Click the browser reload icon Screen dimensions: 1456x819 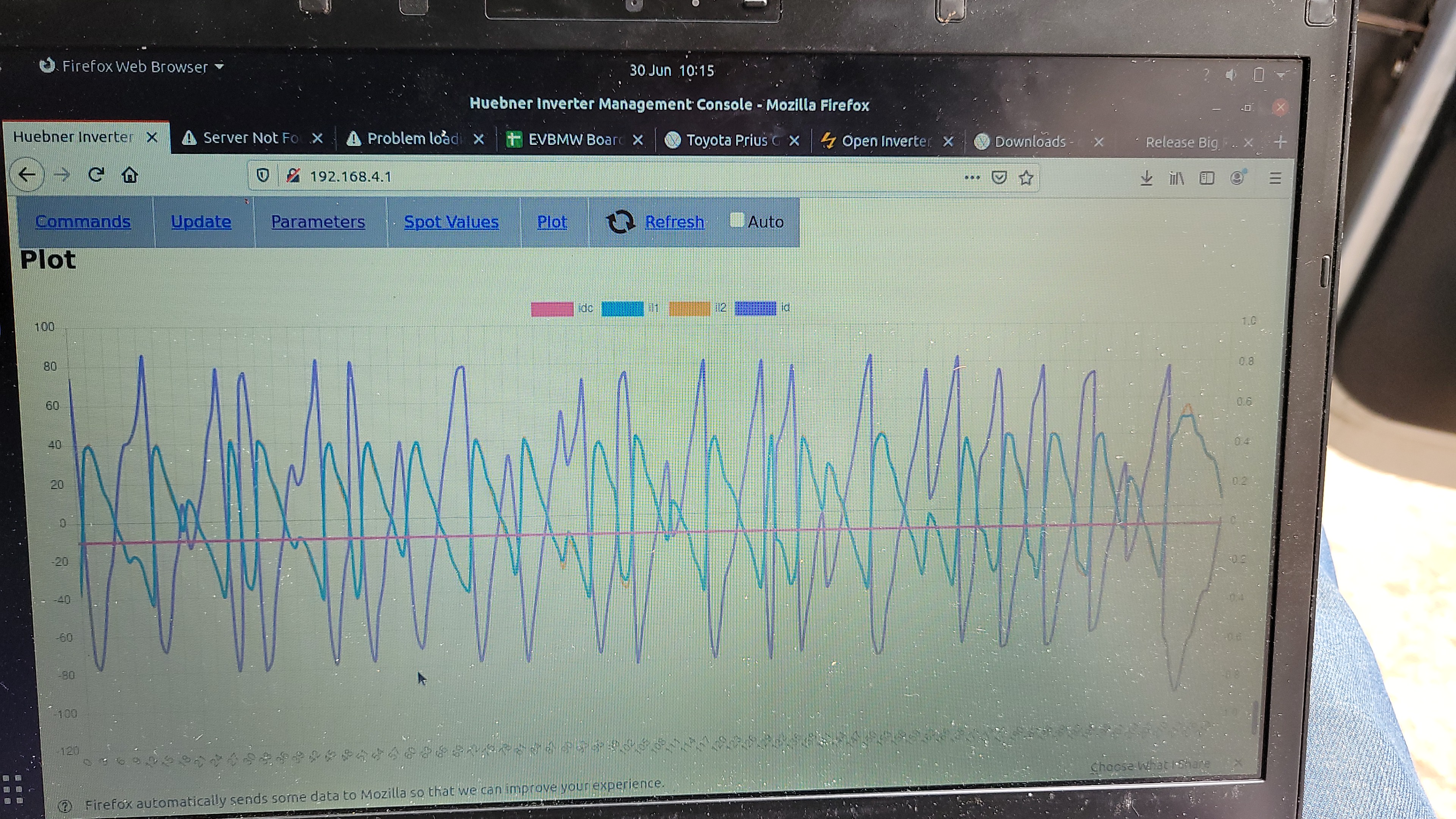(96, 175)
